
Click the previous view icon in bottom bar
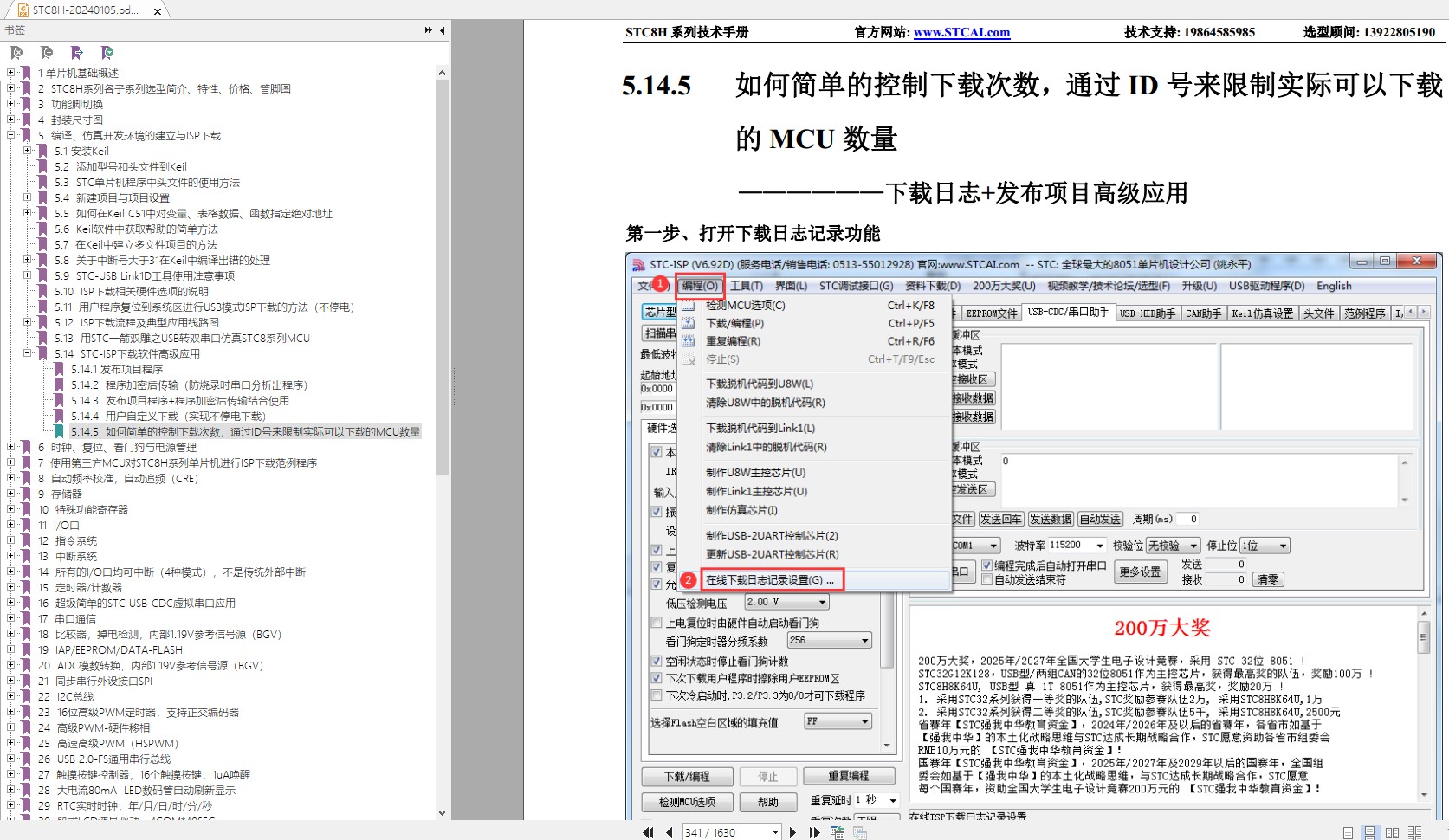click(x=838, y=832)
